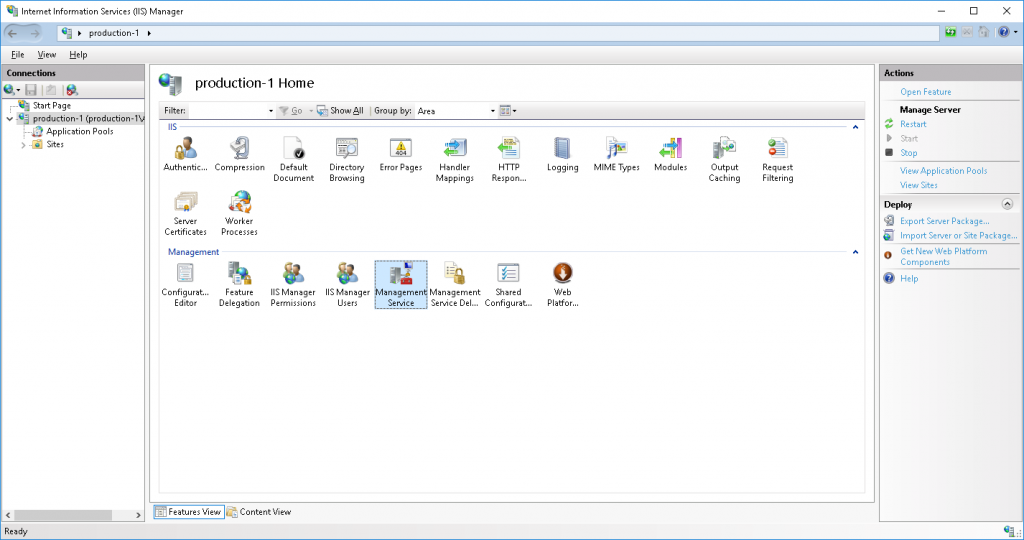Open the Server Certificates icon
Image resolution: width=1024 pixels, height=540 pixels.
185,204
